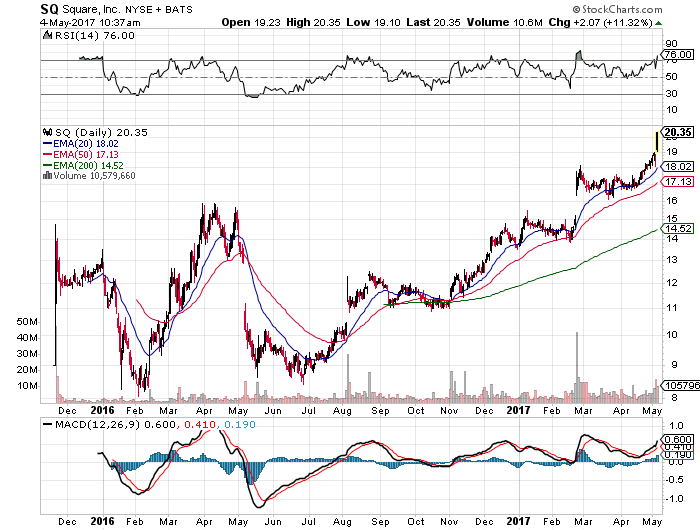Click the candlestick icon beside SQ (Daily)
700x530 pixels.
click(x=47, y=132)
